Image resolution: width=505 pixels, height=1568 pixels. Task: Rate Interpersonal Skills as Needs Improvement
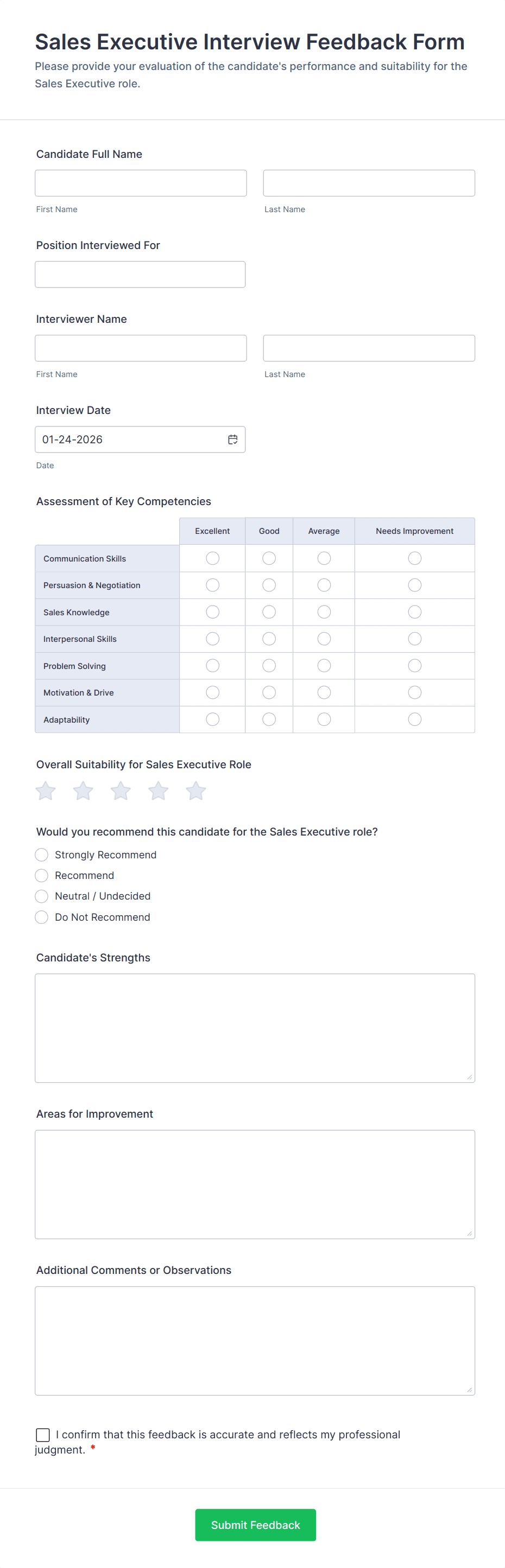coord(414,639)
